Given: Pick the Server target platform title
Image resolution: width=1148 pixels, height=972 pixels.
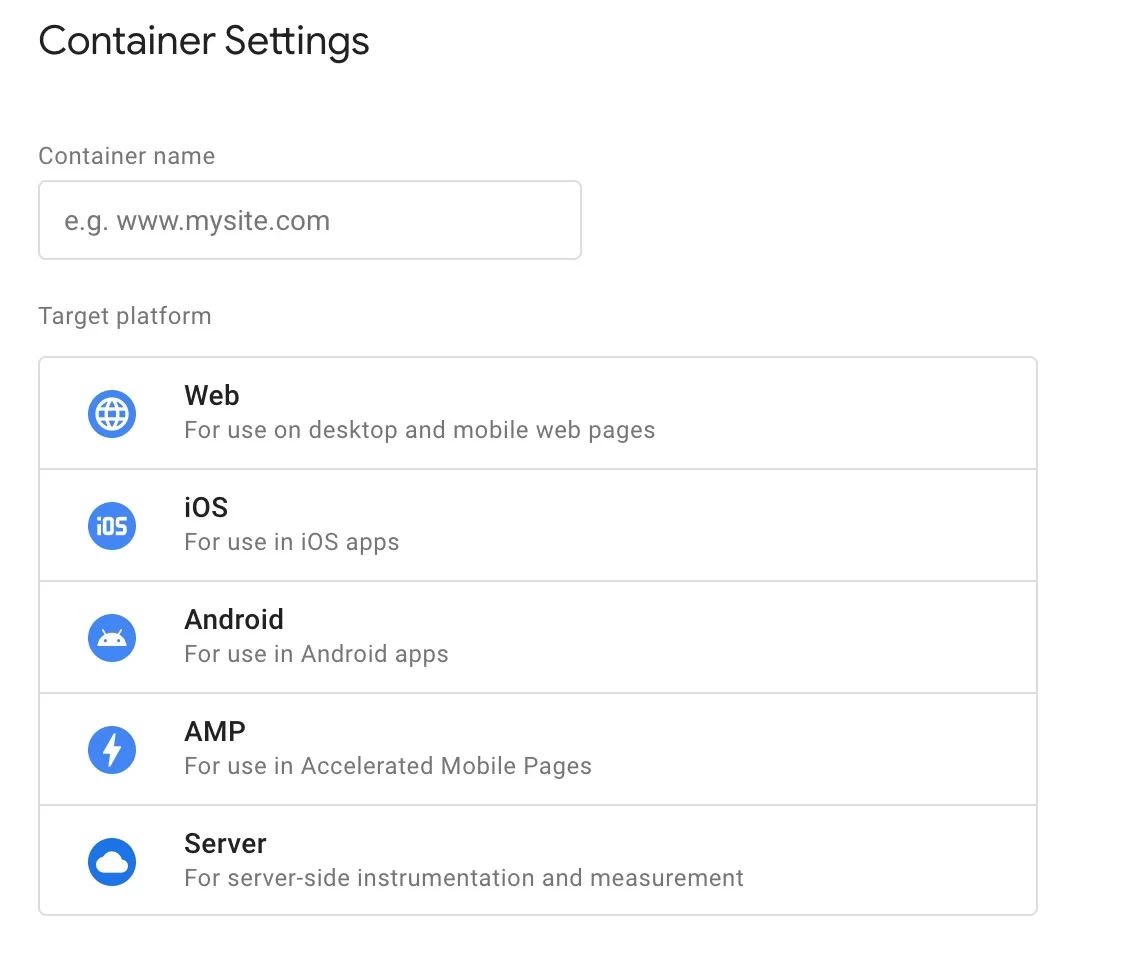Looking at the screenshot, I should click(225, 843).
